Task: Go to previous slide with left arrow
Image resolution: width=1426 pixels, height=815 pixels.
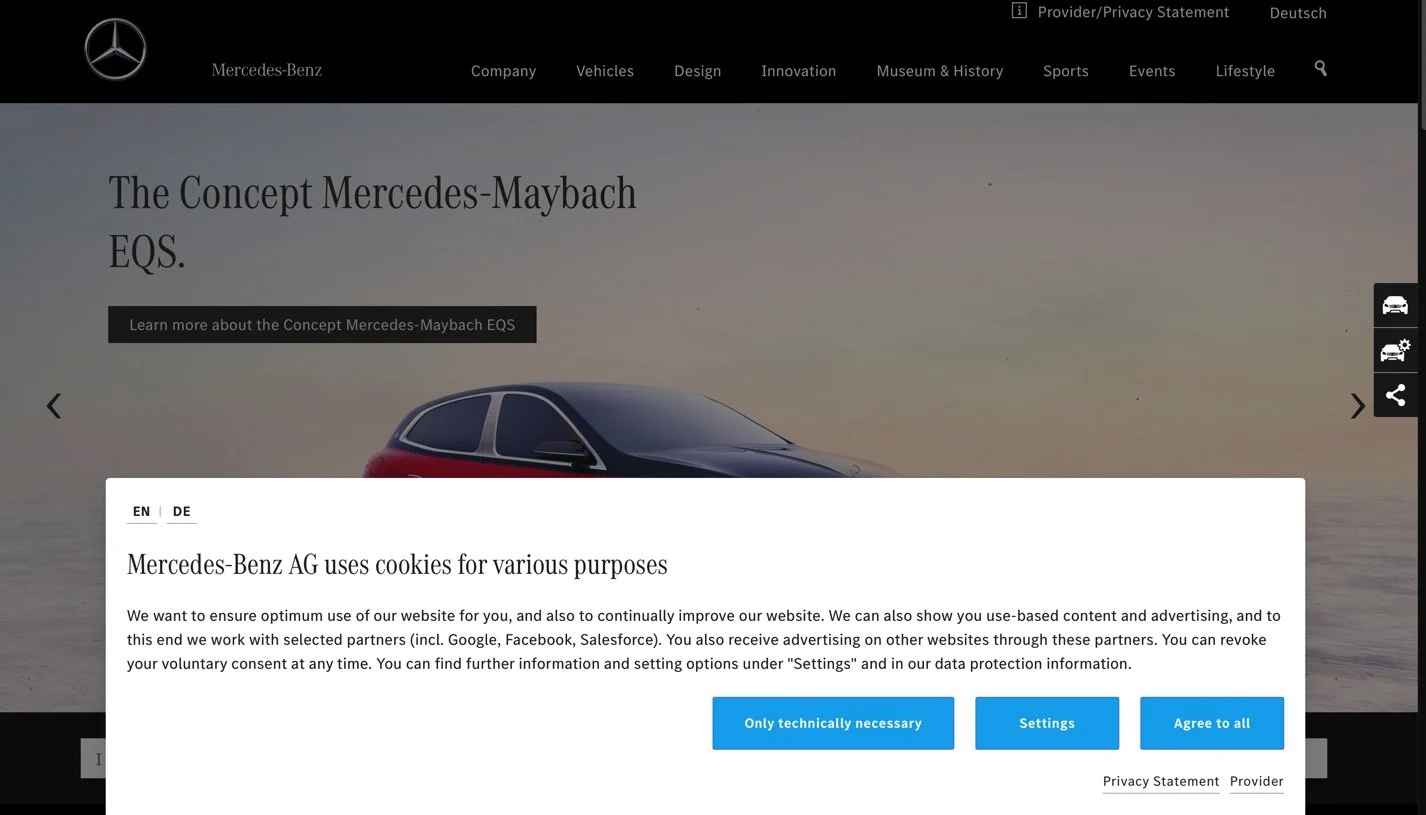Action: point(54,405)
